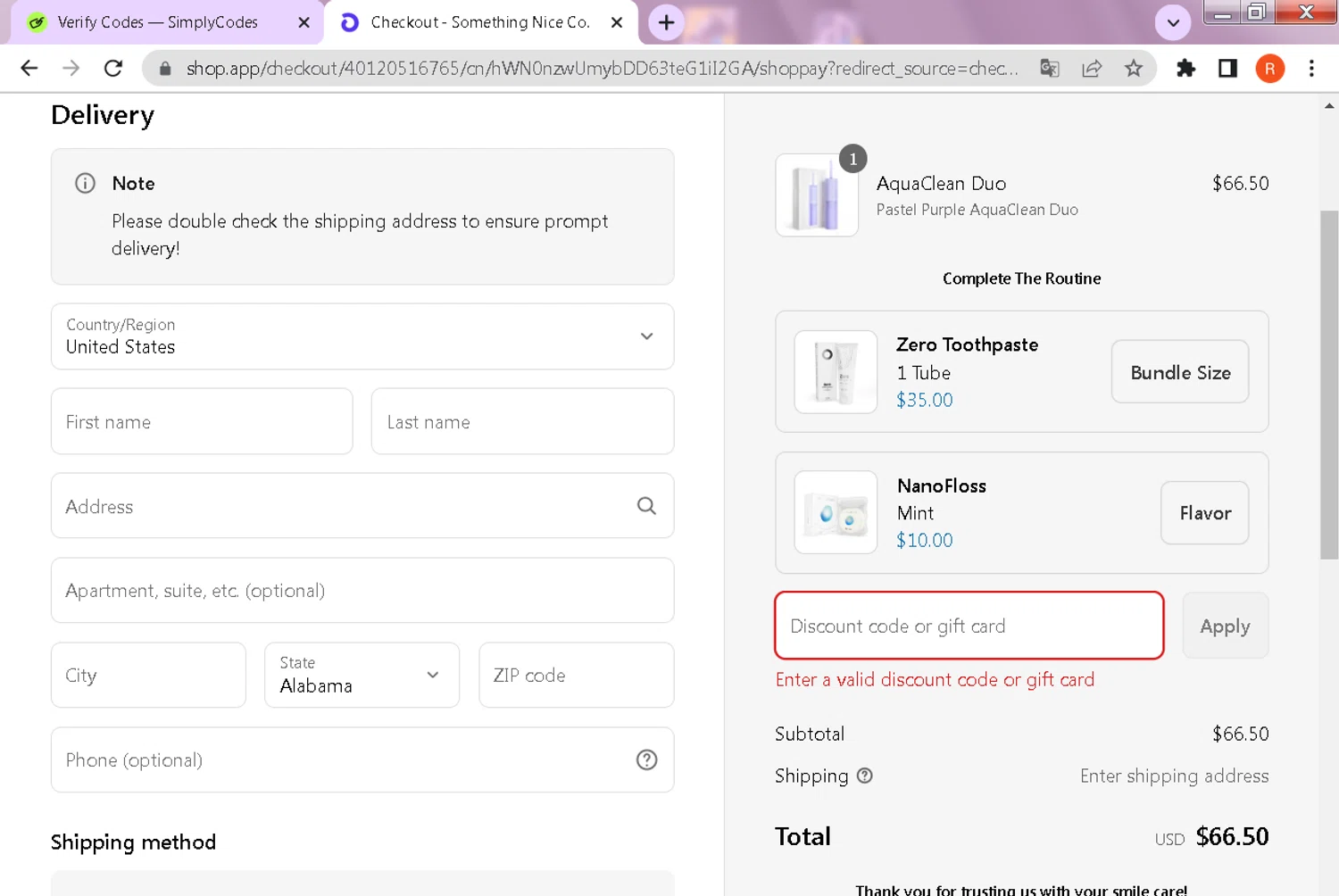The width and height of the screenshot is (1339, 896).
Task: Bookmark this page with star icon
Action: coord(1134,69)
